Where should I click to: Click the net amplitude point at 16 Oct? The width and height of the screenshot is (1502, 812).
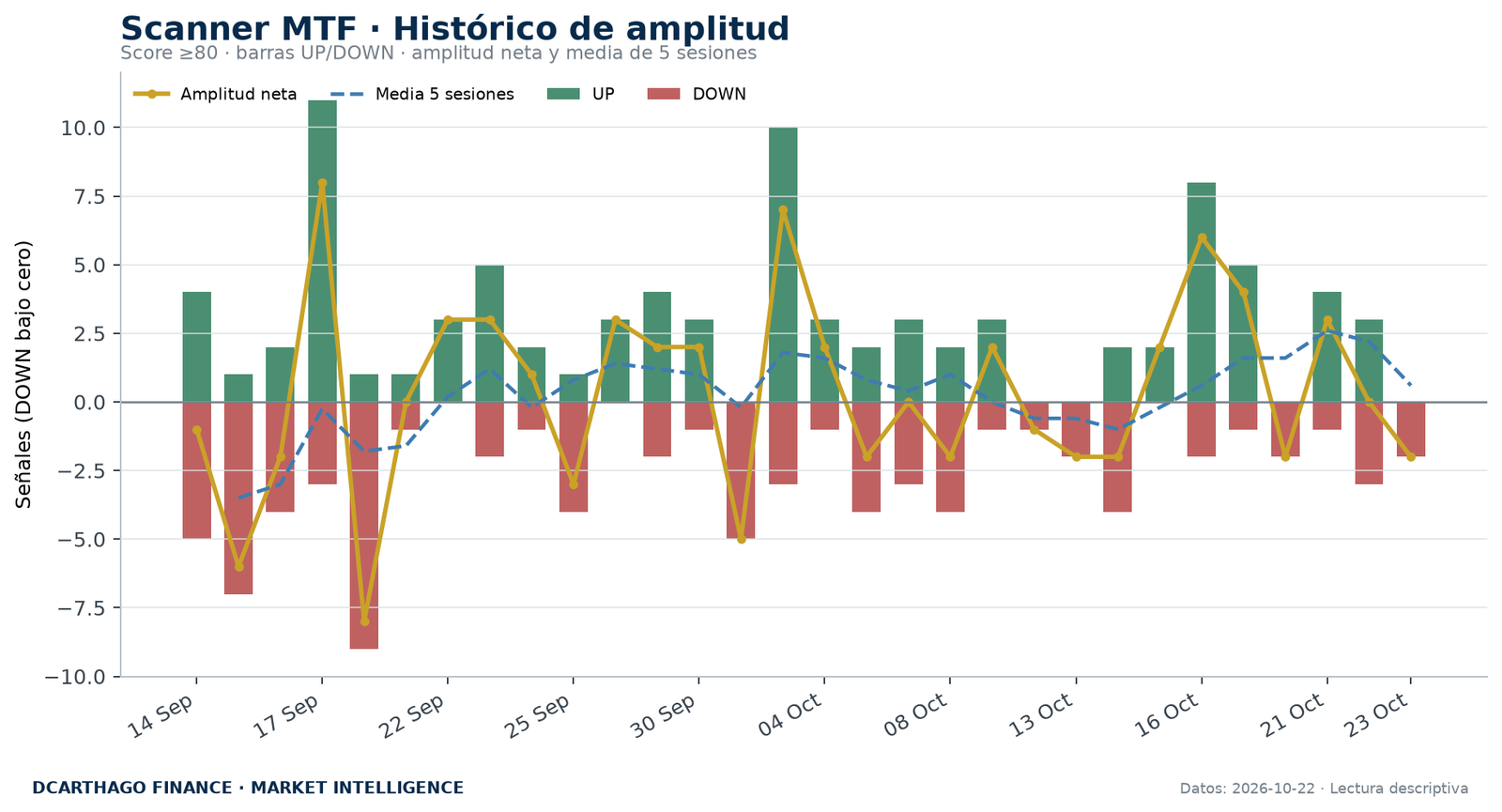point(1202,237)
